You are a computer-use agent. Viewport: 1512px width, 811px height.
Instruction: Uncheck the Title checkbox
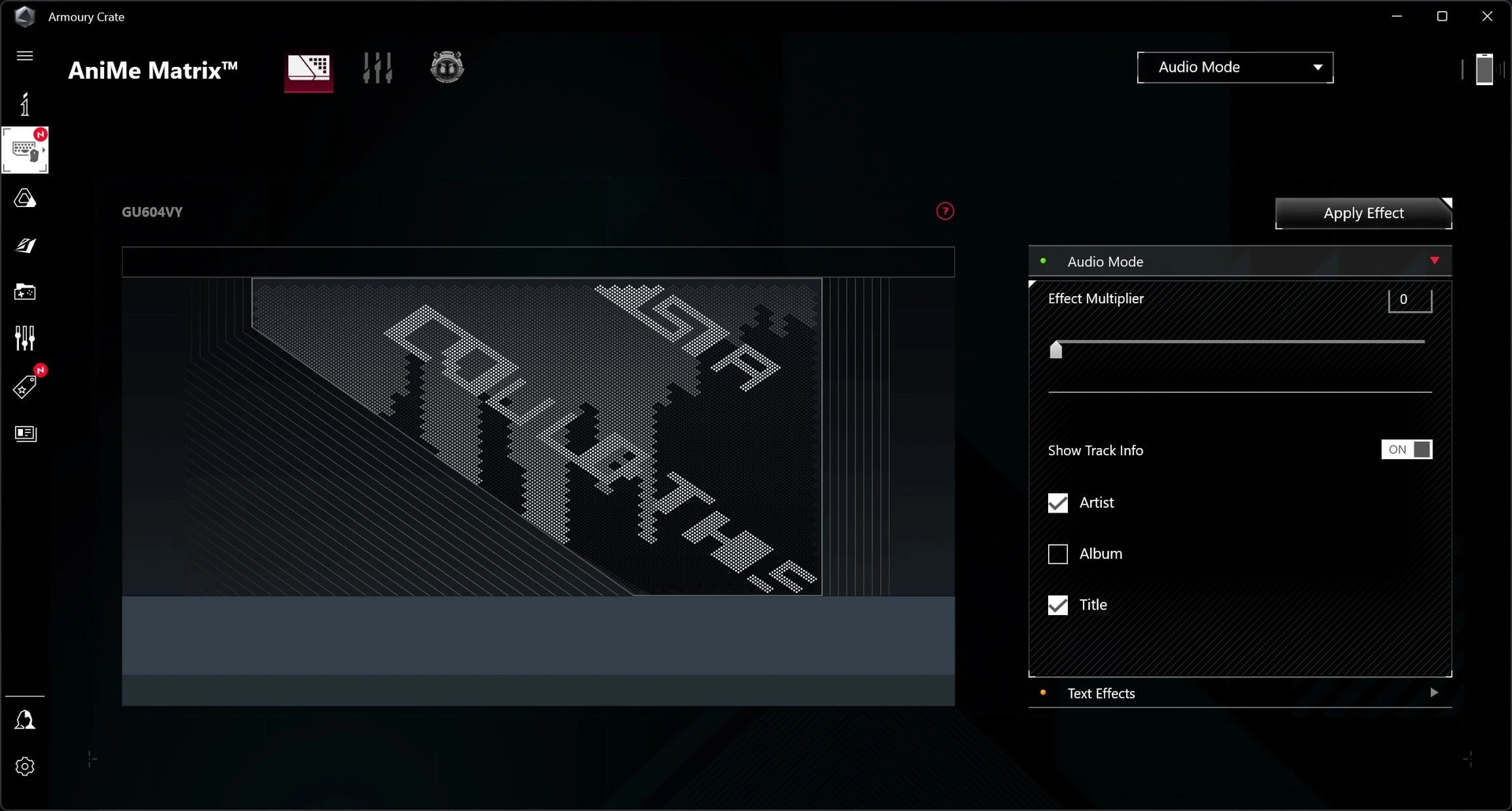(x=1058, y=605)
